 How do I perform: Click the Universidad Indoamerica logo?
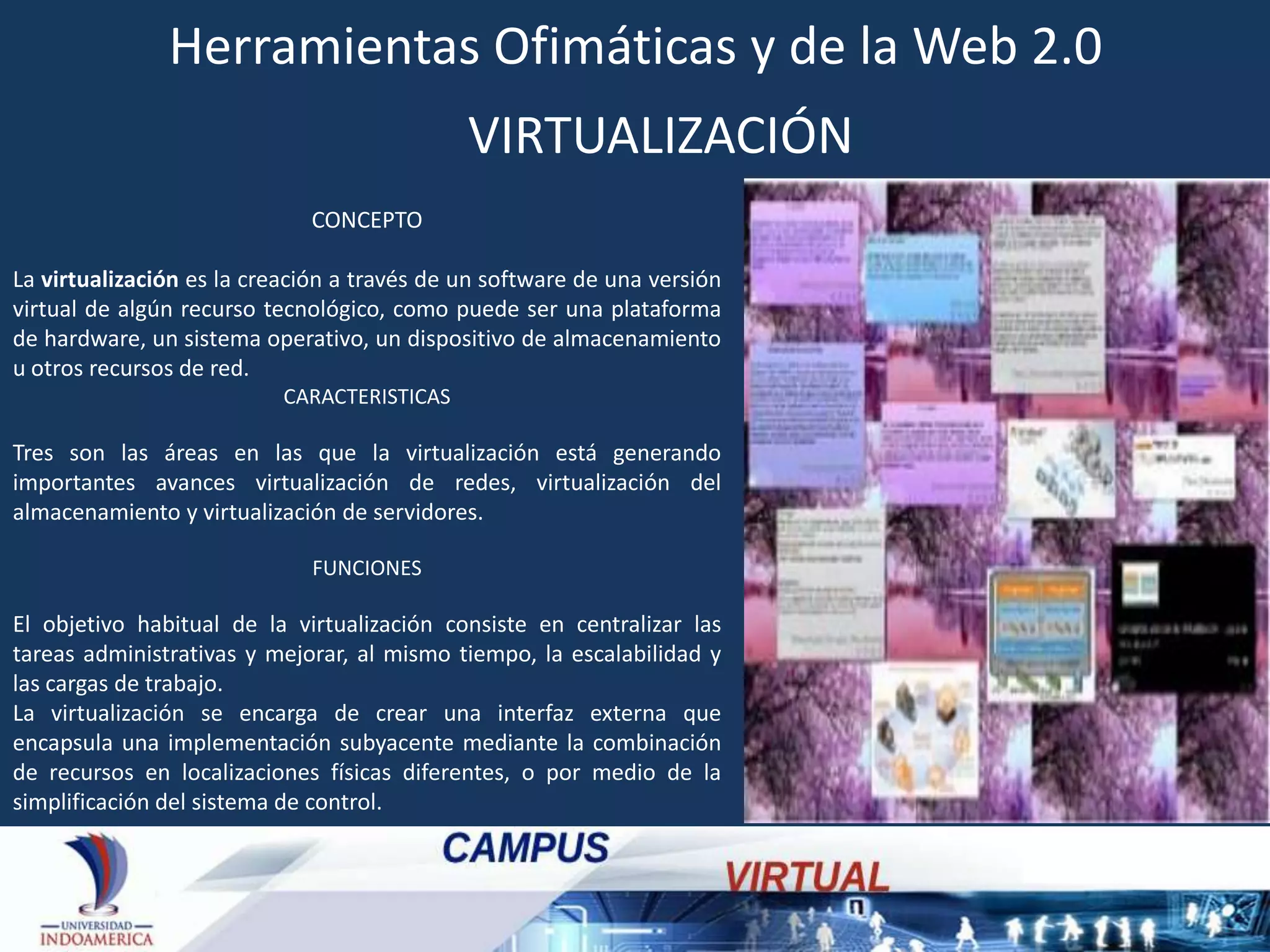click(x=96, y=890)
